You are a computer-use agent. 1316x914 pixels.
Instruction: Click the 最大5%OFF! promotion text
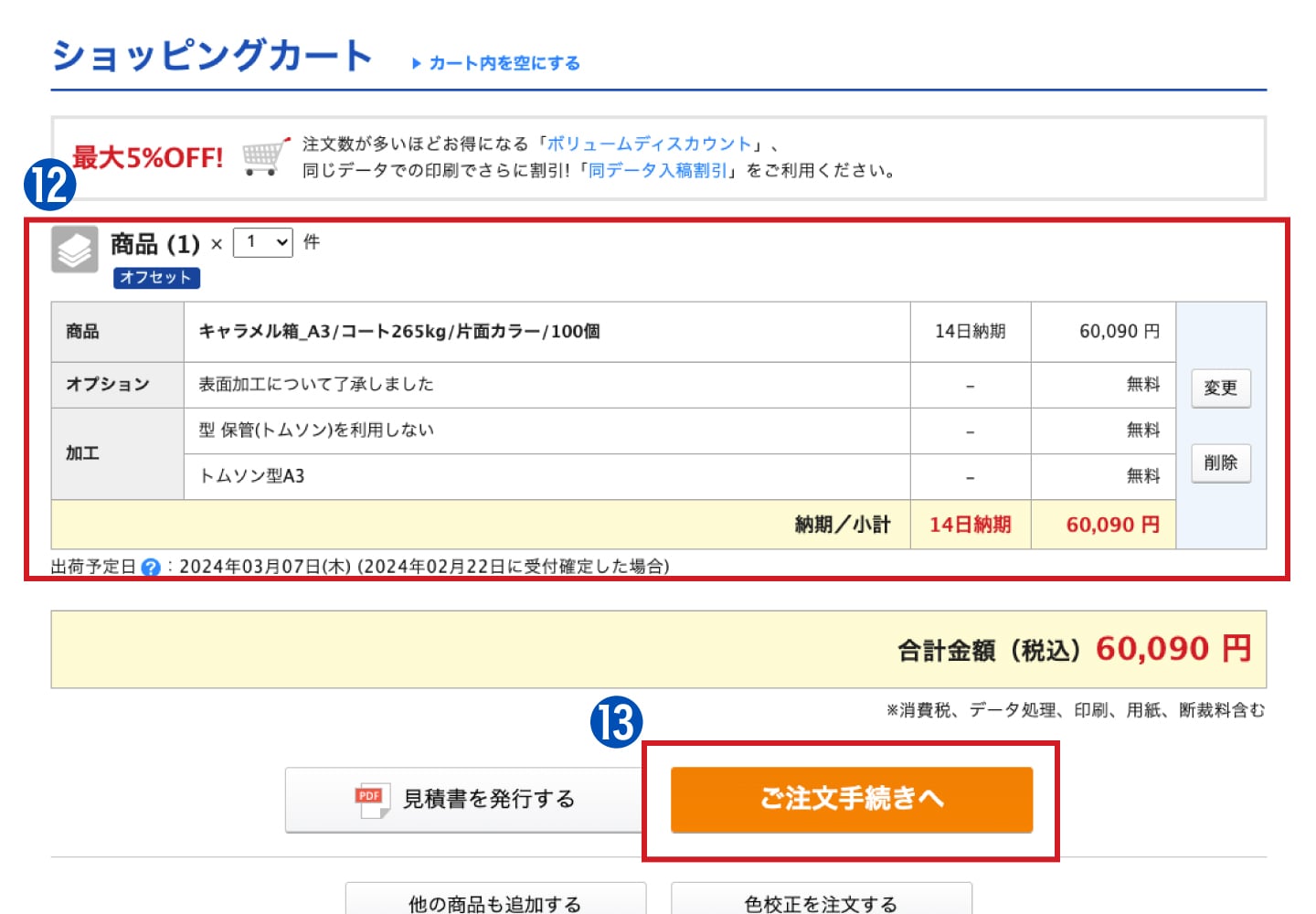coord(148,157)
